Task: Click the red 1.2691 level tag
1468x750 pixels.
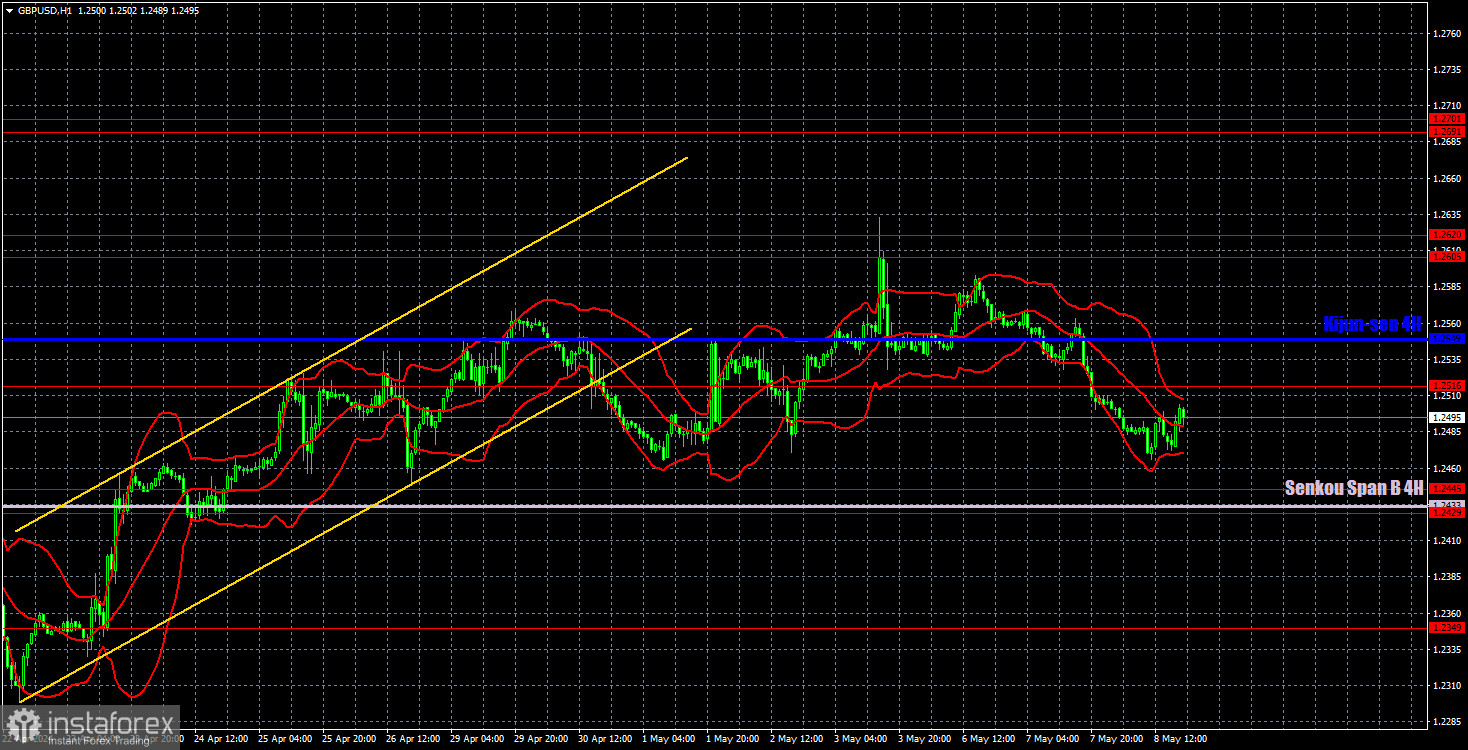Action: 1446,131
